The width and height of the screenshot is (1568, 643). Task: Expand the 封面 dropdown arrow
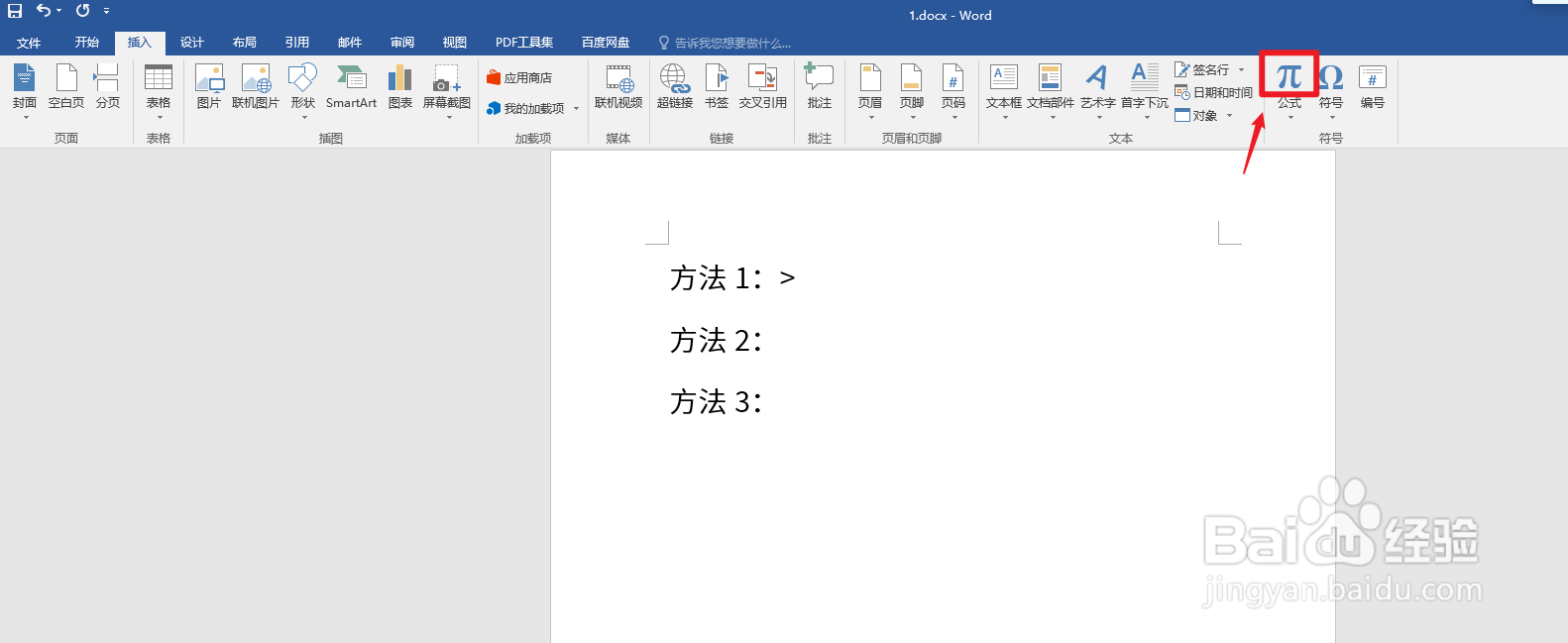point(26,117)
